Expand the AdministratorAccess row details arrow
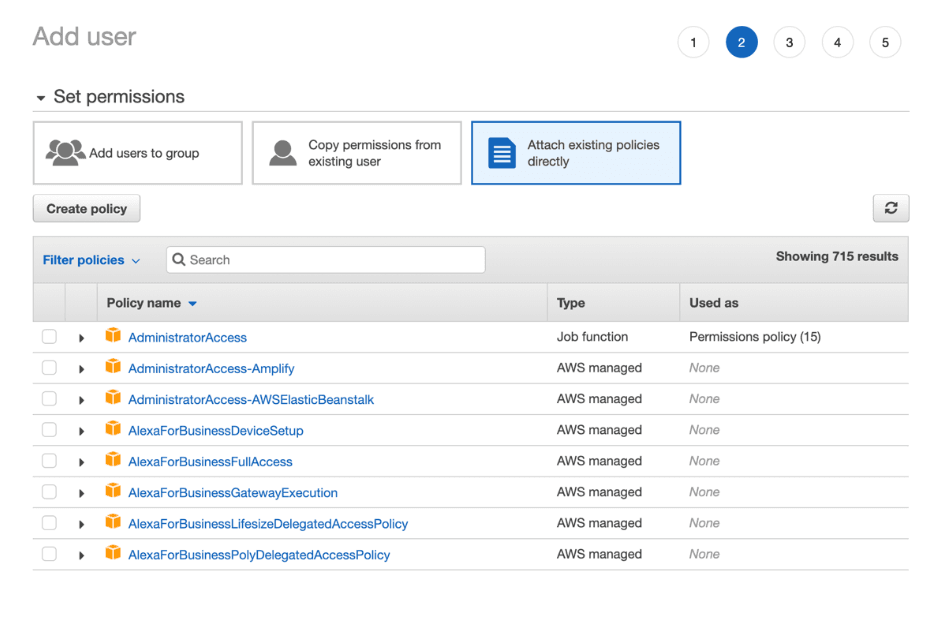The image size is (947, 622). tap(82, 338)
